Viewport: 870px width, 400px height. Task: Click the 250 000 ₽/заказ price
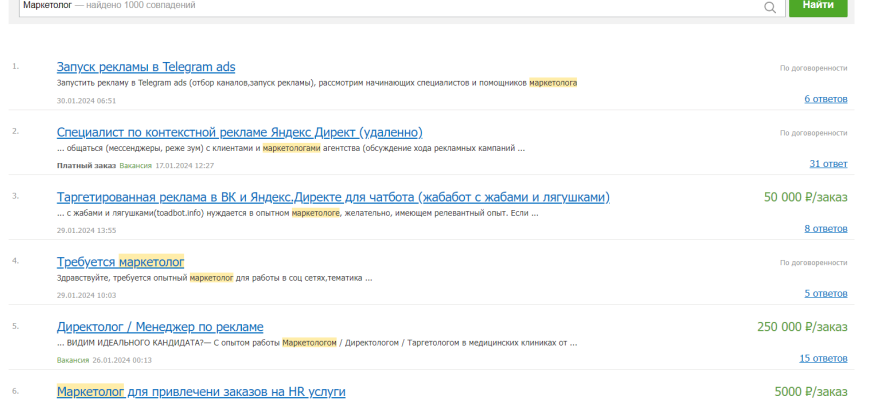coord(802,327)
